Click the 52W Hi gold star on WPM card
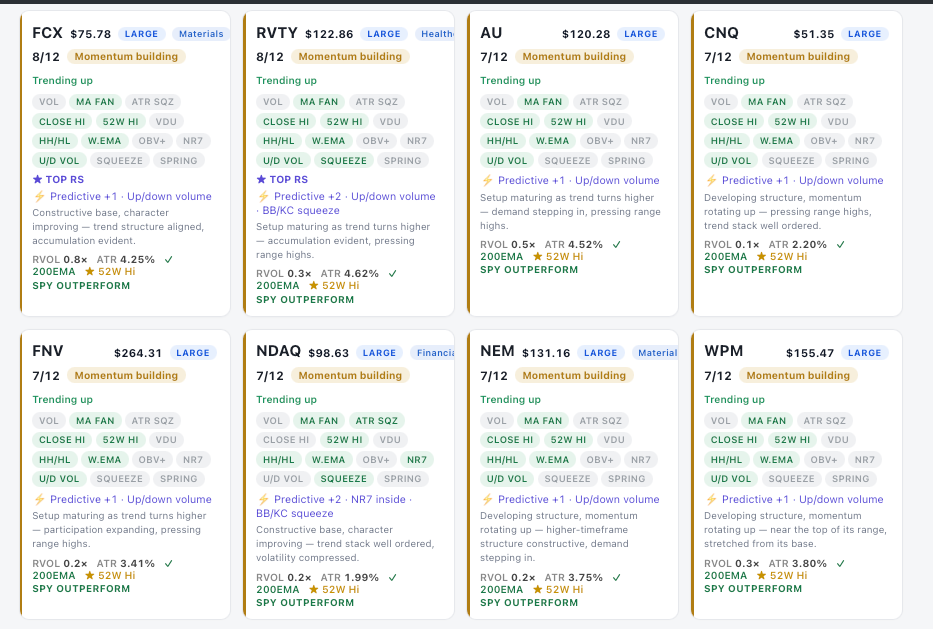Image resolution: width=933 pixels, height=629 pixels. [762, 575]
